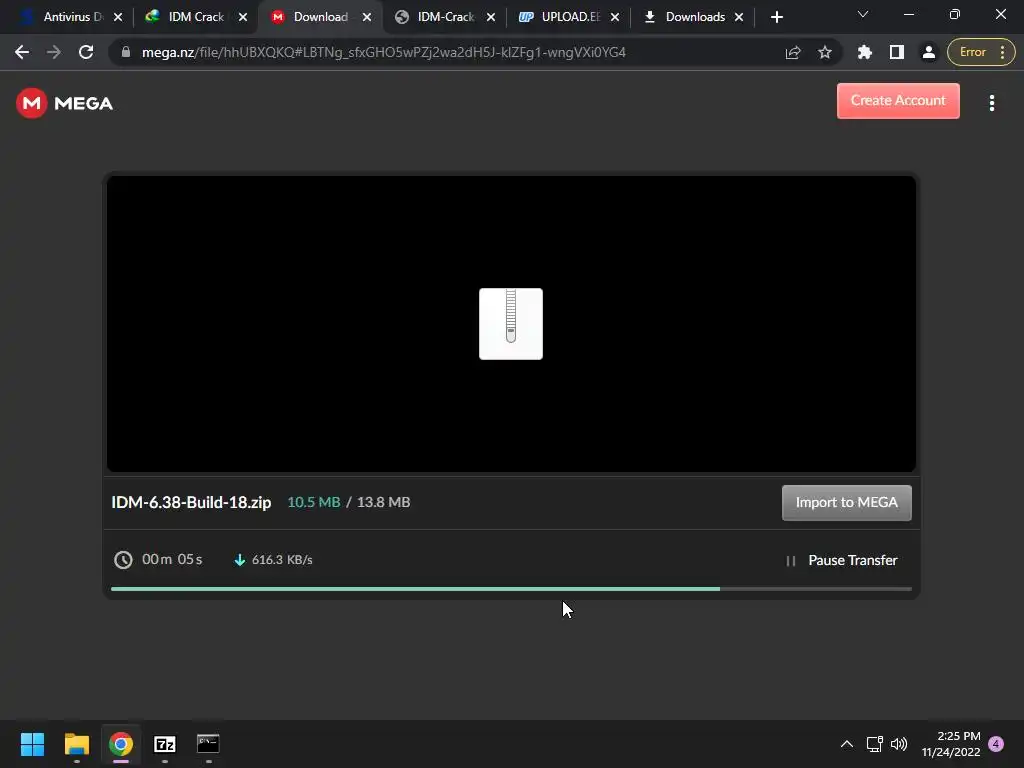Click the 13.8 MB total size

[x=383, y=502]
